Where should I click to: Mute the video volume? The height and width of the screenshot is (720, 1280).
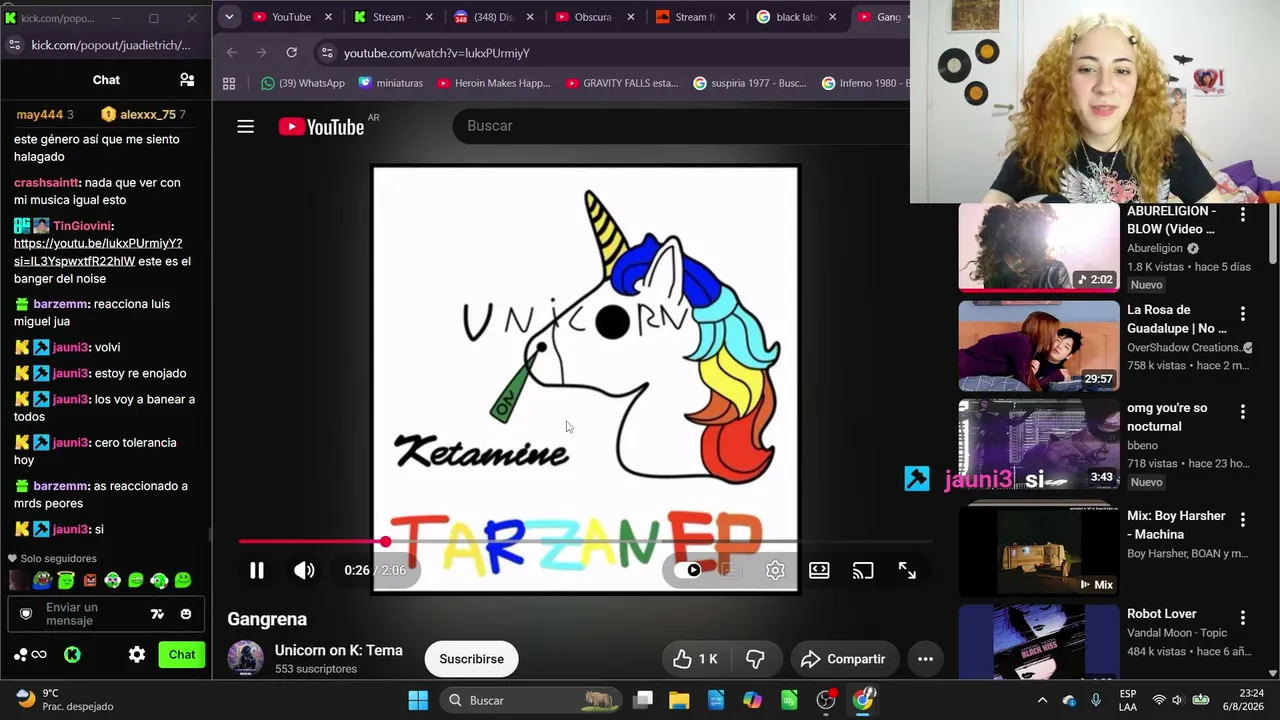click(x=304, y=570)
